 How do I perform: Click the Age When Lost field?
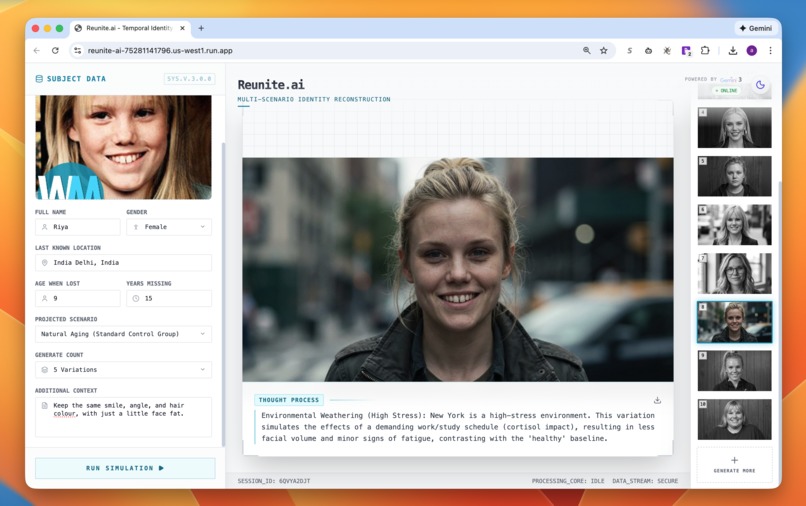click(78, 298)
